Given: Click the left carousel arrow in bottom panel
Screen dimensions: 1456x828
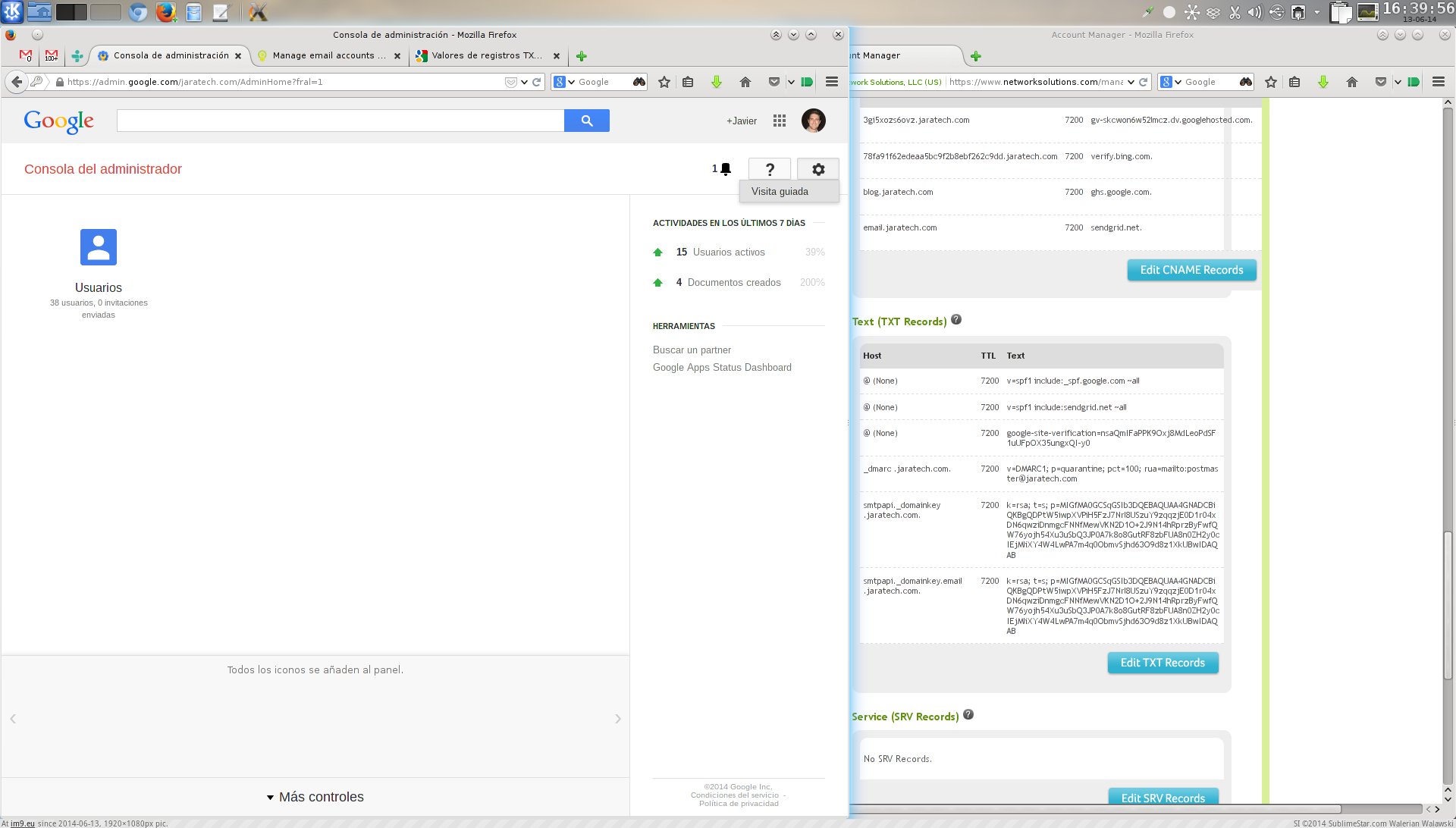Looking at the screenshot, I should 13,719.
